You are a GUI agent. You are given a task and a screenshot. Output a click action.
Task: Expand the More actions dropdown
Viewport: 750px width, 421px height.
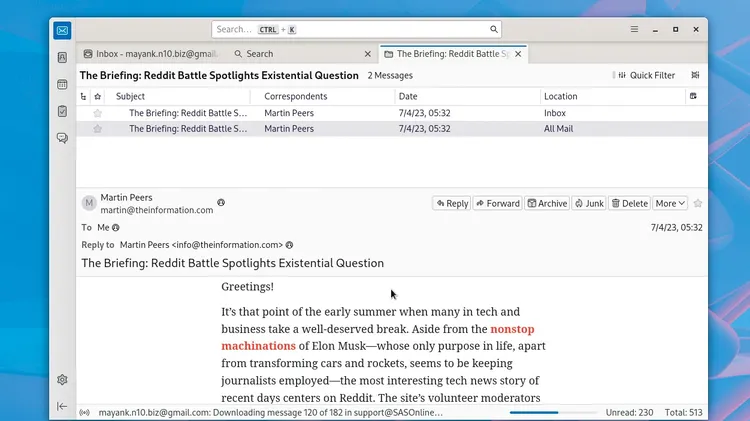(x=670, y=203)
